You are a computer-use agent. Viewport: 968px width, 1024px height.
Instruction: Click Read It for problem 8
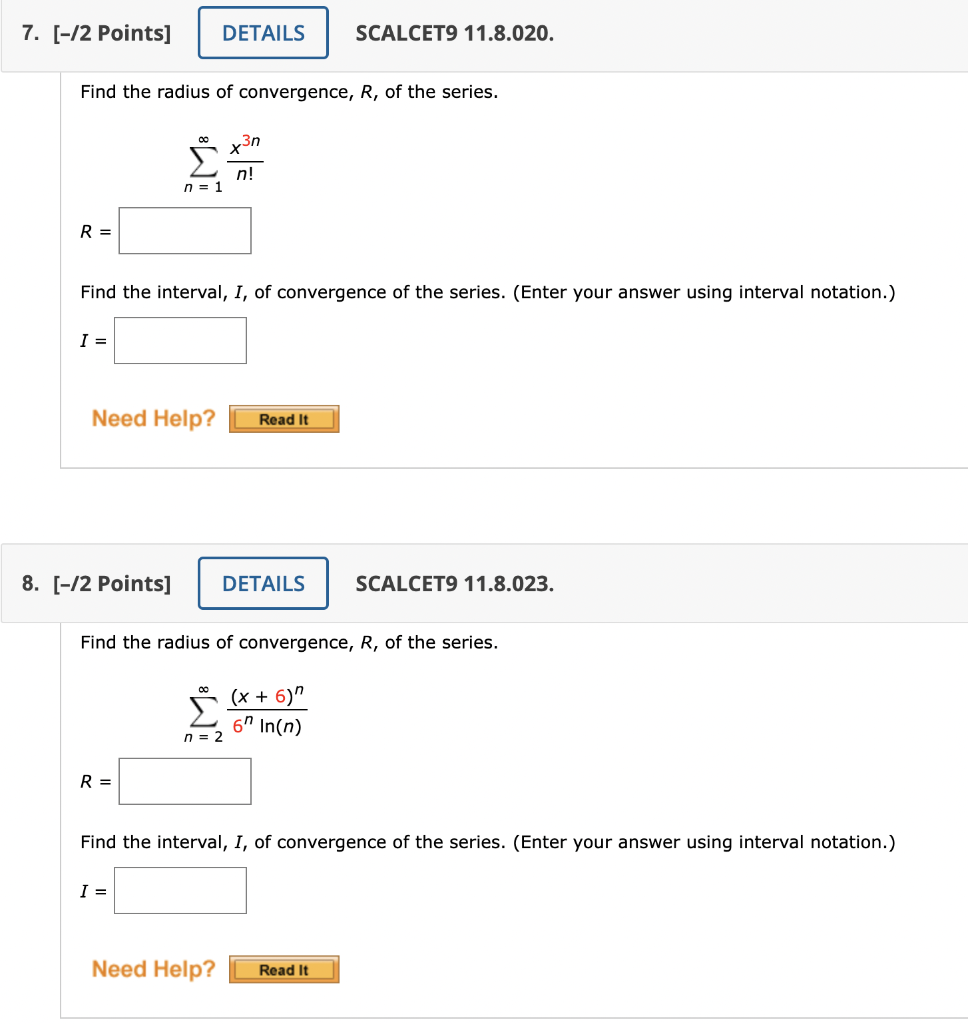tap(284, 969)
